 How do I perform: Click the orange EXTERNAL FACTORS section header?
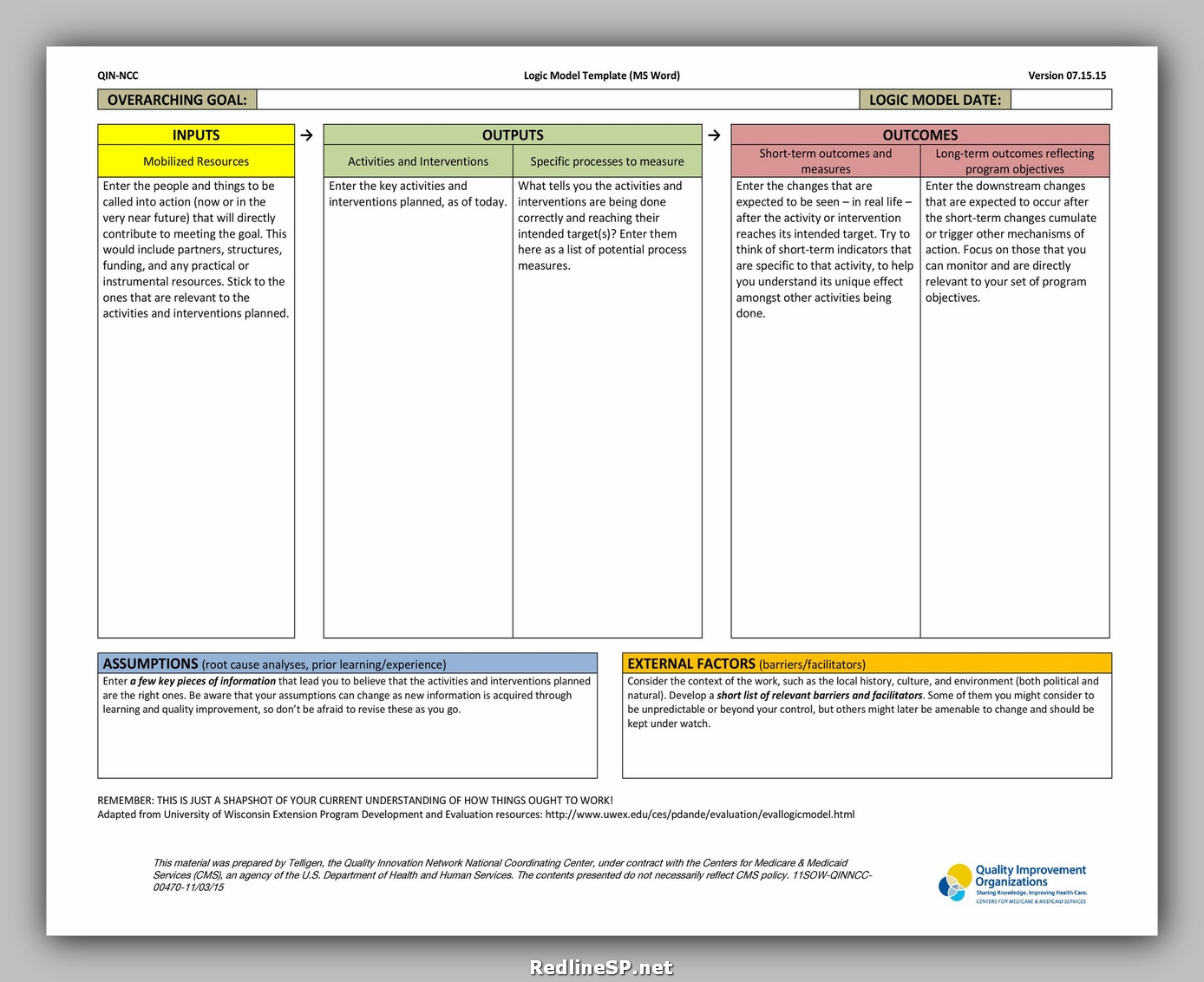867,664
